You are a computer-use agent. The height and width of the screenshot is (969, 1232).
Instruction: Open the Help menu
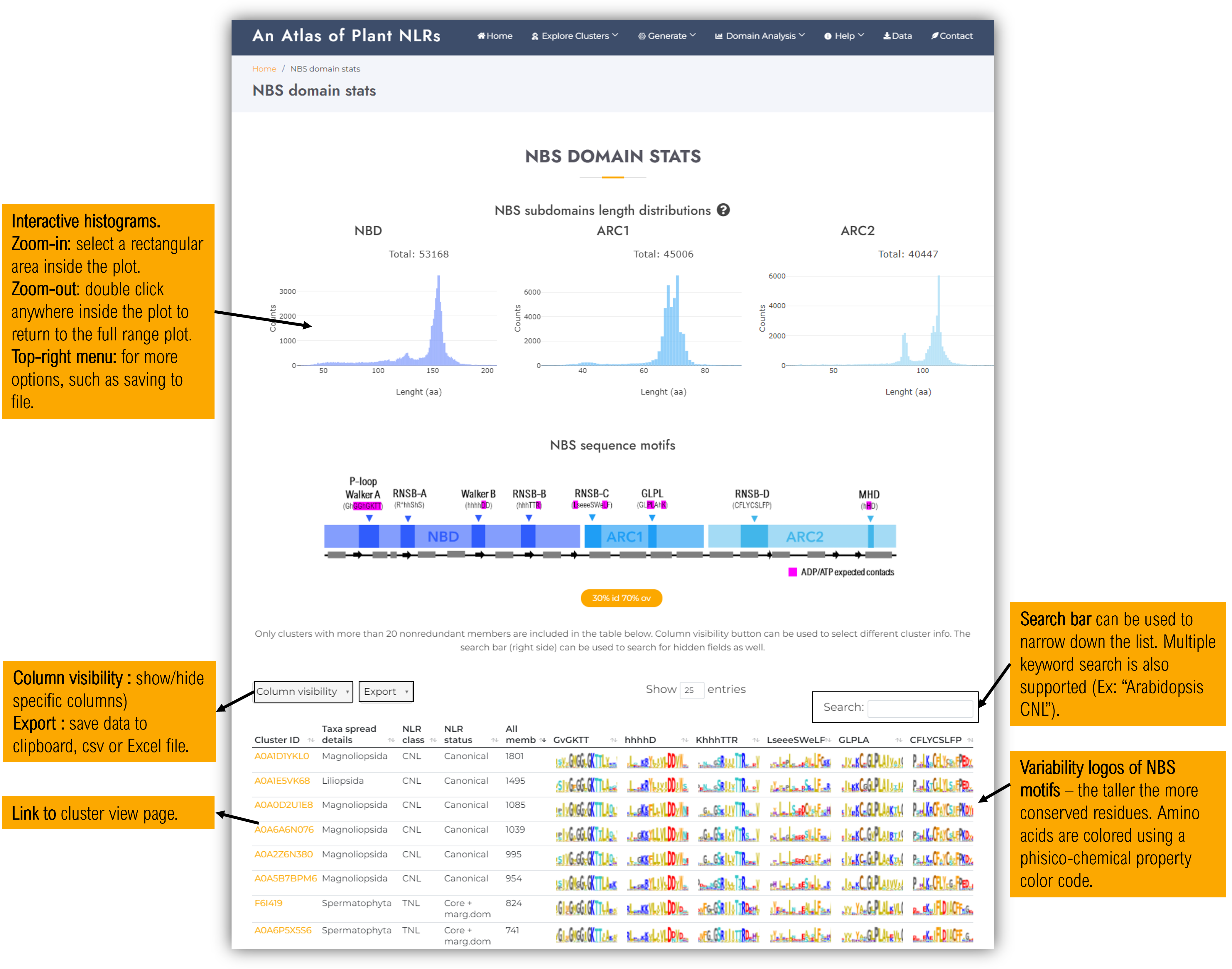pos(843,36)
